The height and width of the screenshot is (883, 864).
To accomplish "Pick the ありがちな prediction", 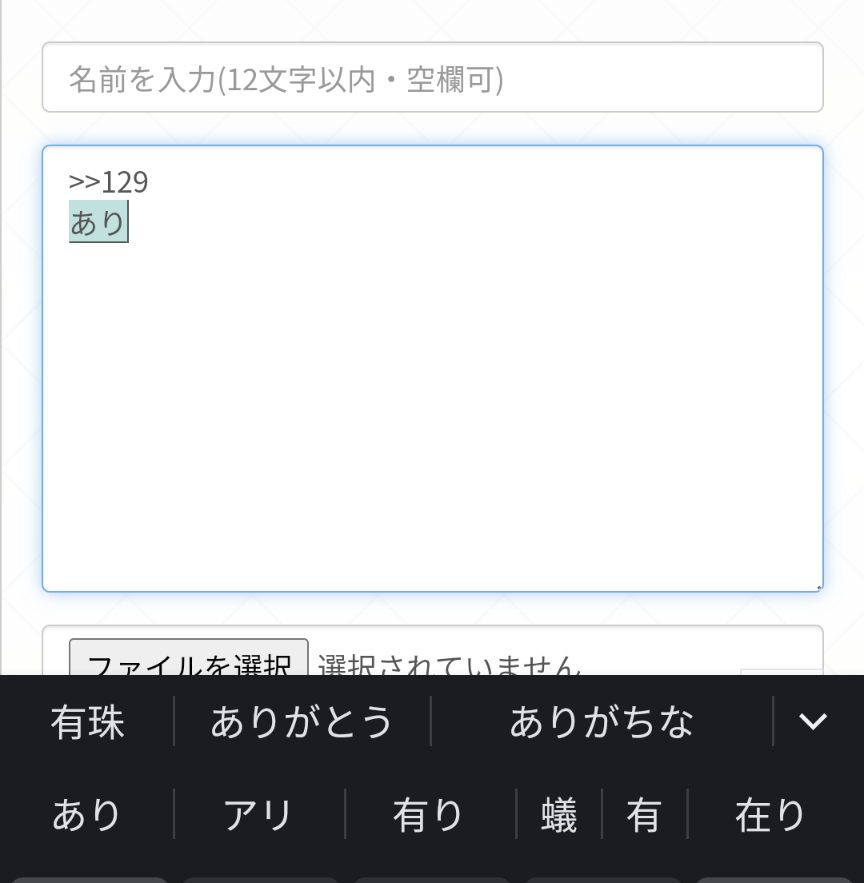I will (x=601, y=722).
